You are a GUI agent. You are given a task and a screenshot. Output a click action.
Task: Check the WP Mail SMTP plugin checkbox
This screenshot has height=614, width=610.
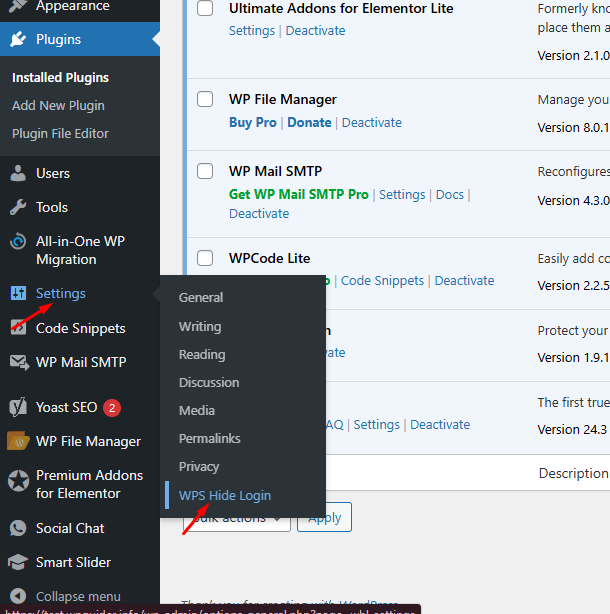coord(205,171)
